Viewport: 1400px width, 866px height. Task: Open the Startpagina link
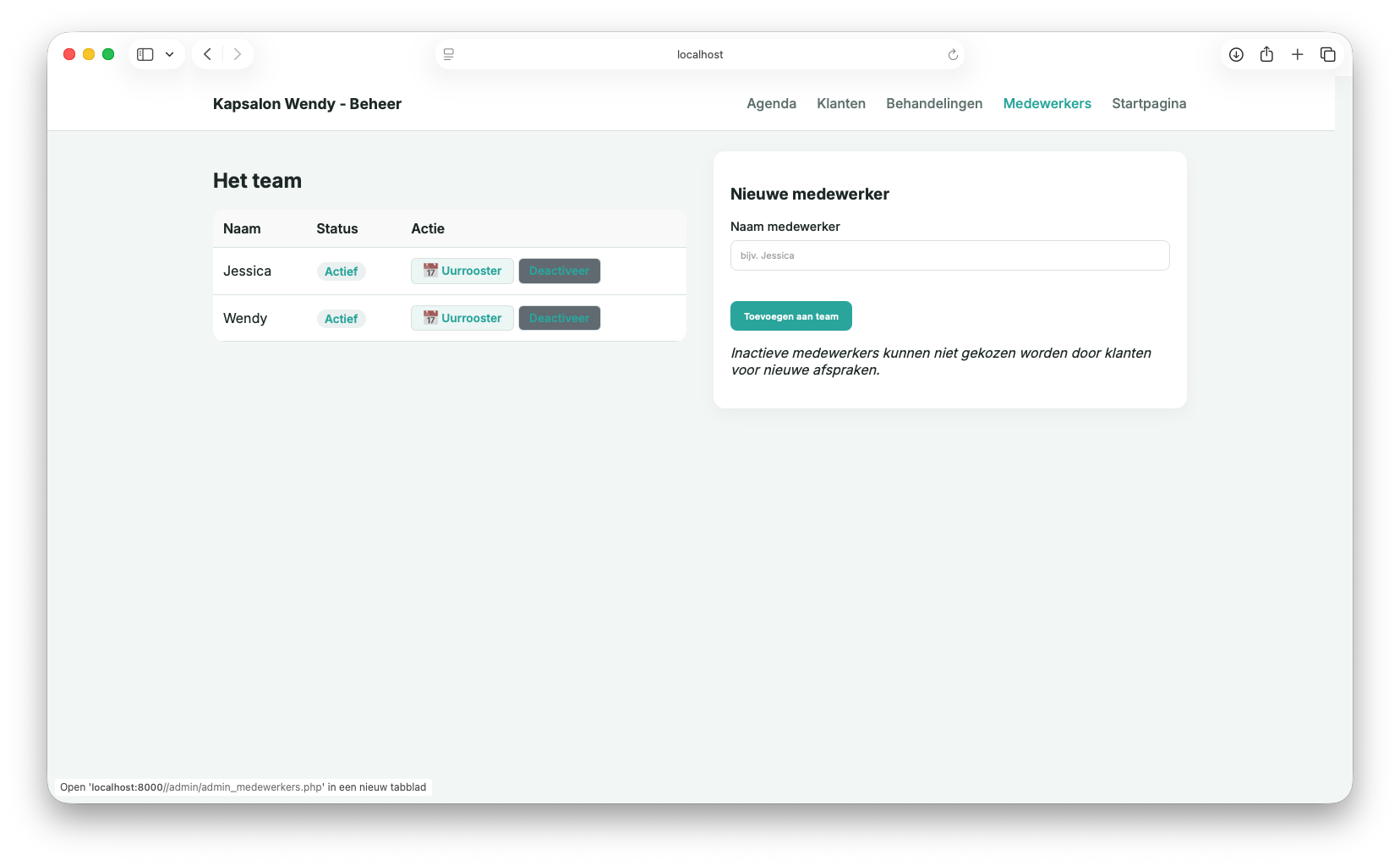click(1149, 103)
